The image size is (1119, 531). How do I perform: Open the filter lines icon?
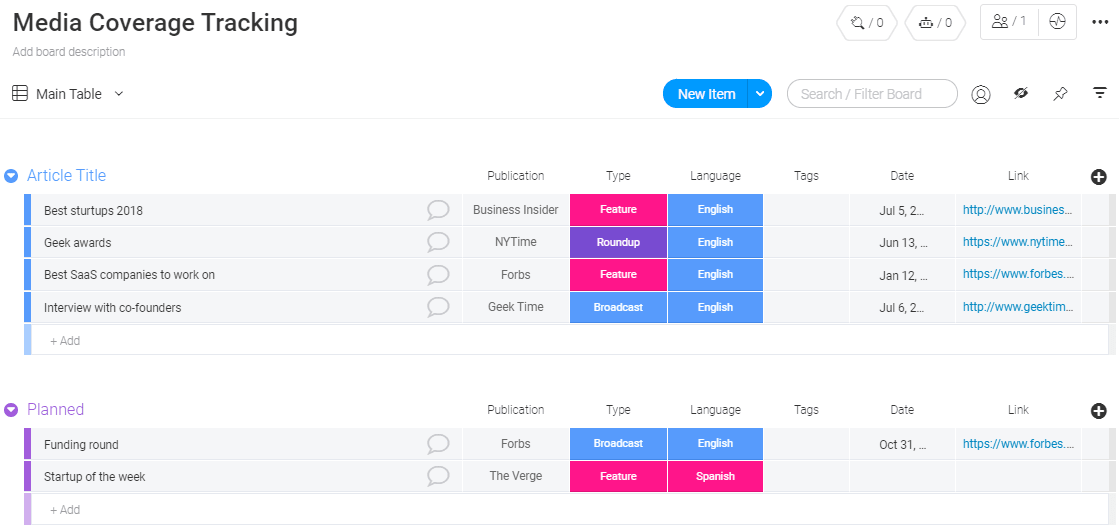point(1100,94)
